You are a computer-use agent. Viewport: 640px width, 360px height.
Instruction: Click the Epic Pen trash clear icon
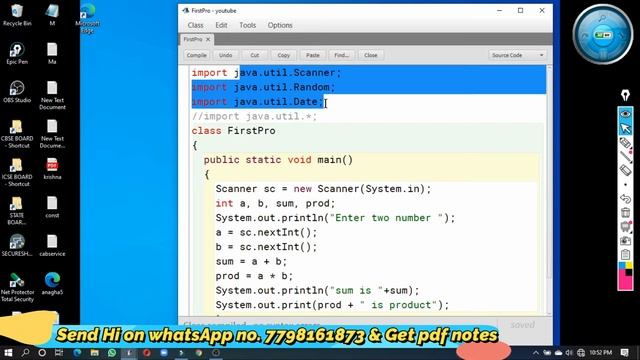(625, 213)
